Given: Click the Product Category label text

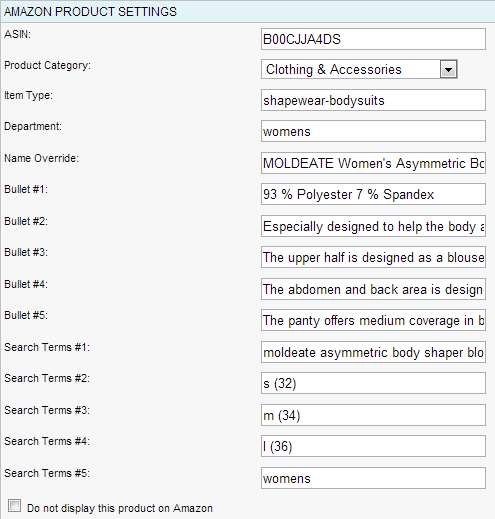Looking at the screenshot, I should (47, 65).
